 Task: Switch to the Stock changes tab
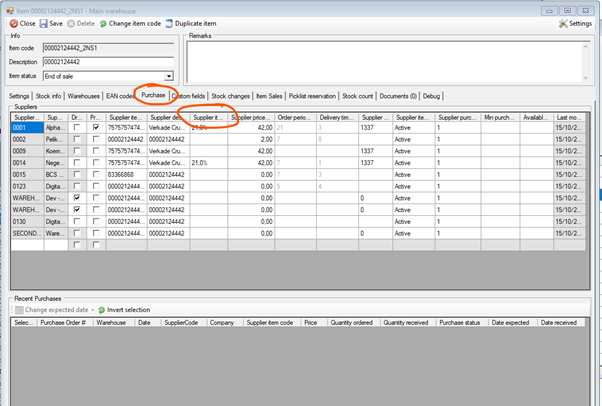coord(230,96)
